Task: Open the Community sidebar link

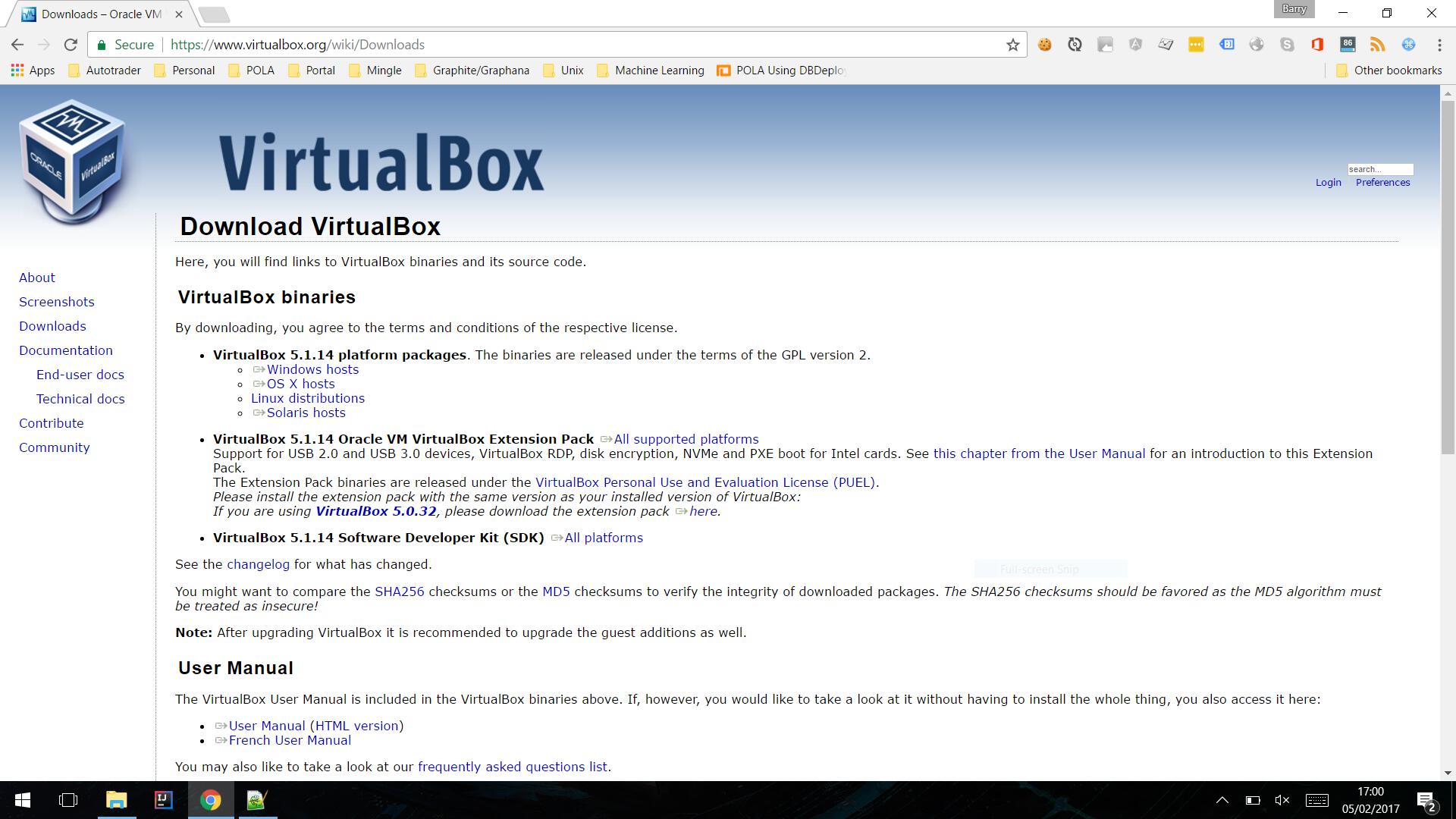Action: [55, 447]
